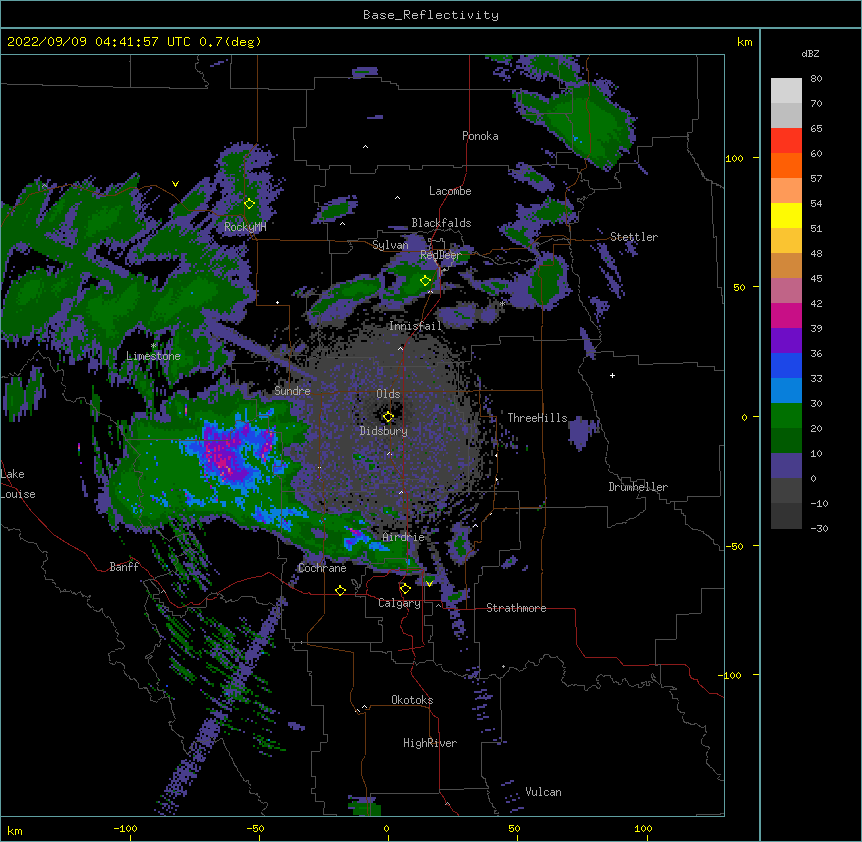Screen dimensions: 862x842
Task: Click the 80 value on the dBZ legend
Action: [816, 79]
